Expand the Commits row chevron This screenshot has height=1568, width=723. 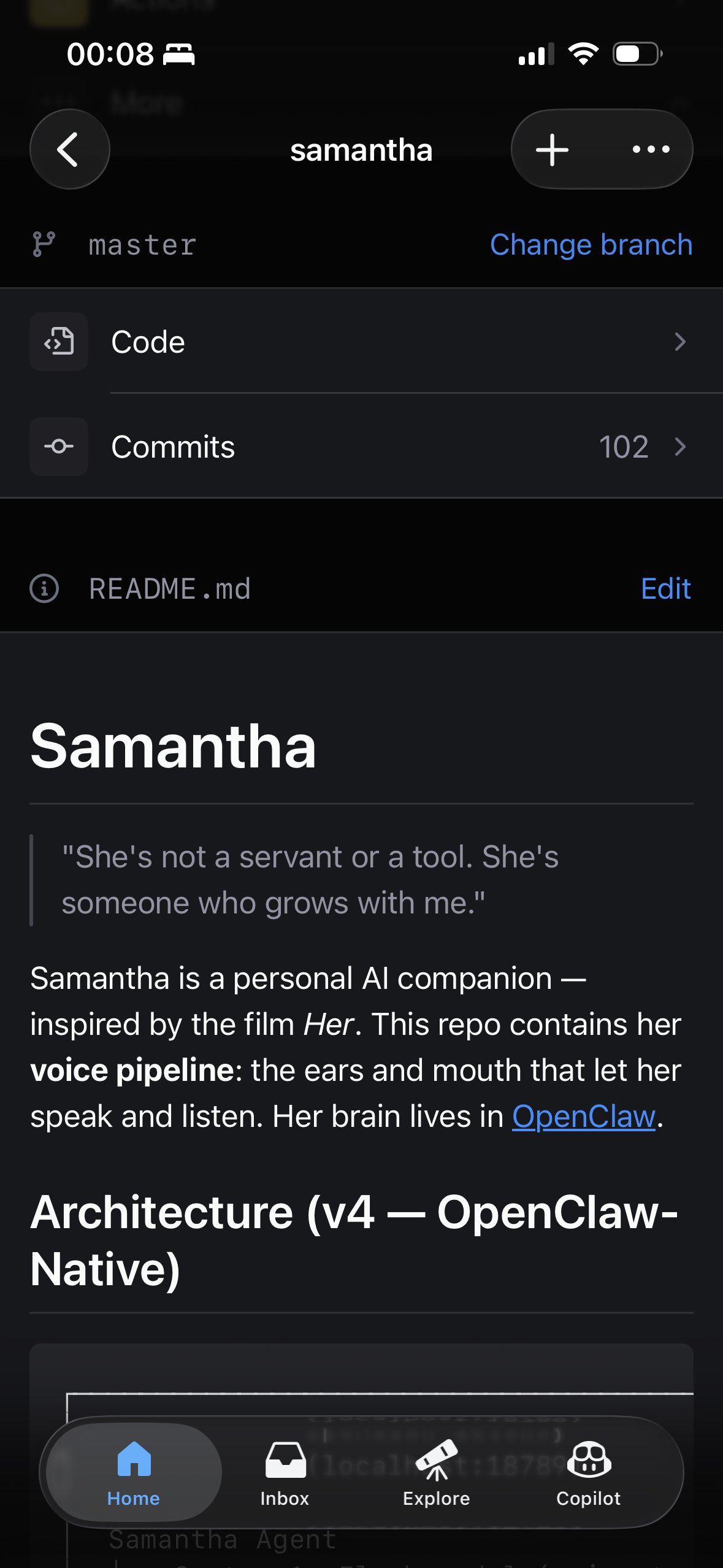pyautogui.click(x=679, y=447)
